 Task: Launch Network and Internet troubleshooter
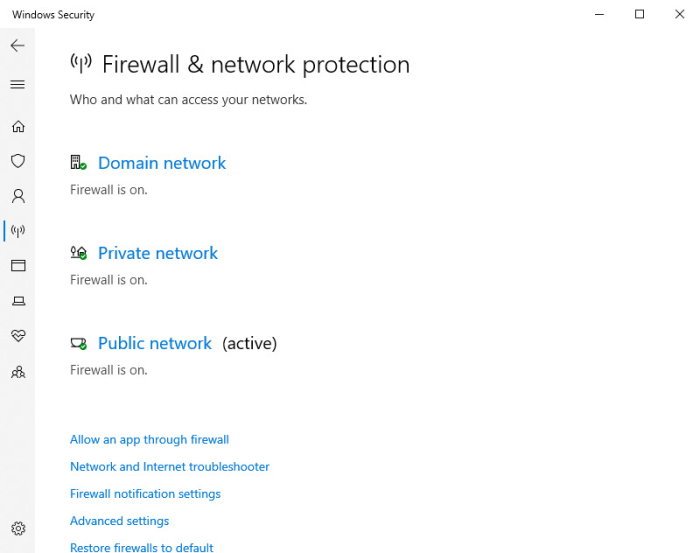170,467
